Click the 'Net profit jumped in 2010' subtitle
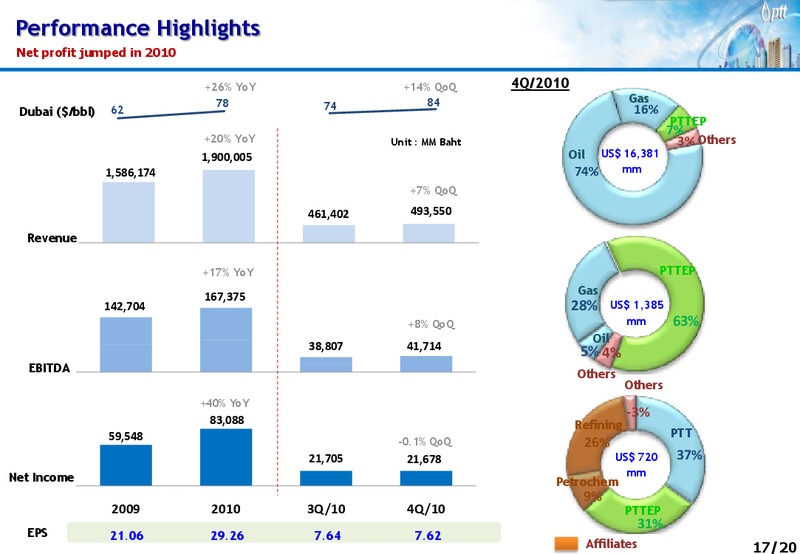The width and height of the screenshot is (800, 554). coord(96,53)
